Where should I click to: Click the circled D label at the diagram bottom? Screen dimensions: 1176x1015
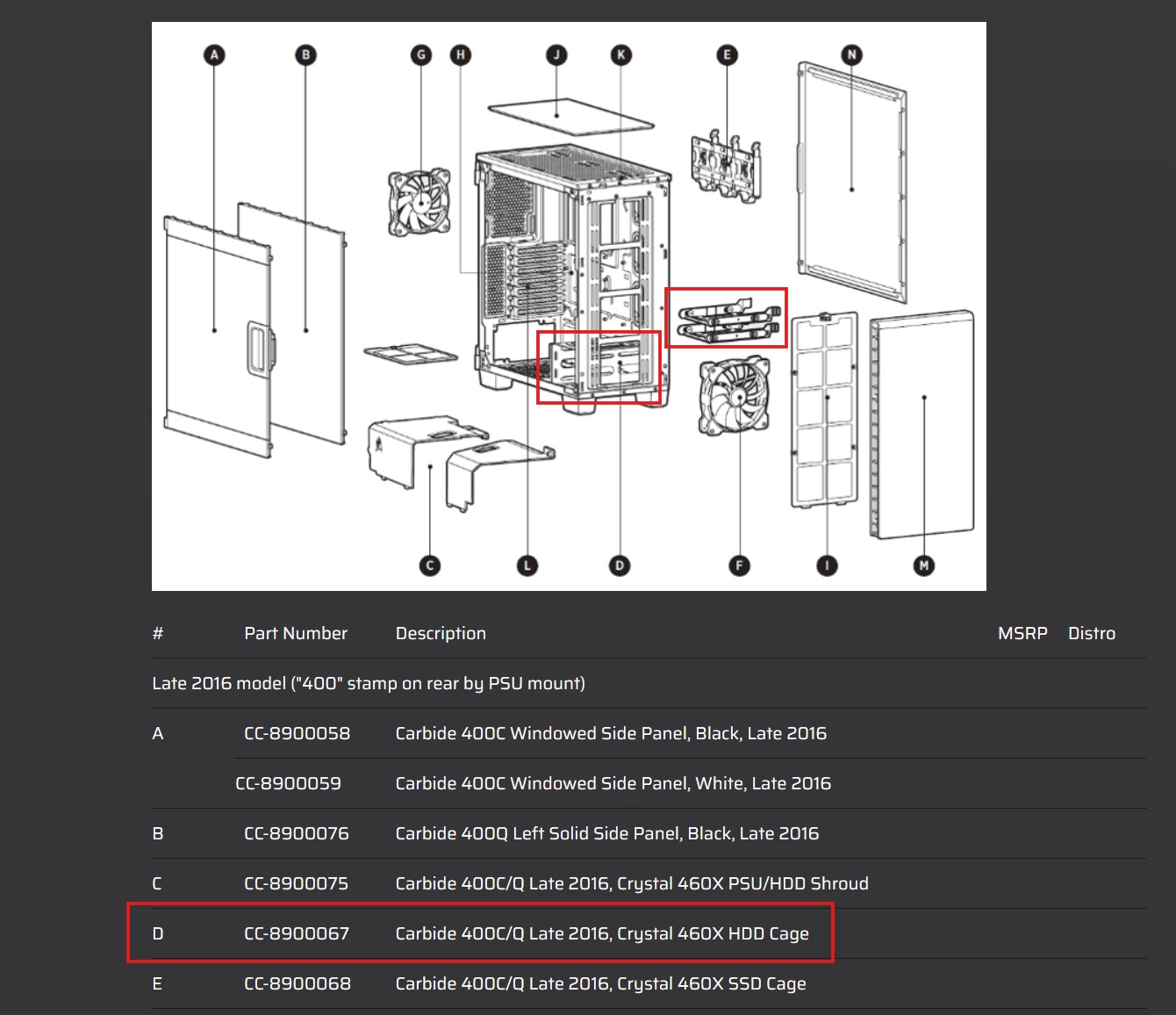pyautogui.click(x=620, y=565)
